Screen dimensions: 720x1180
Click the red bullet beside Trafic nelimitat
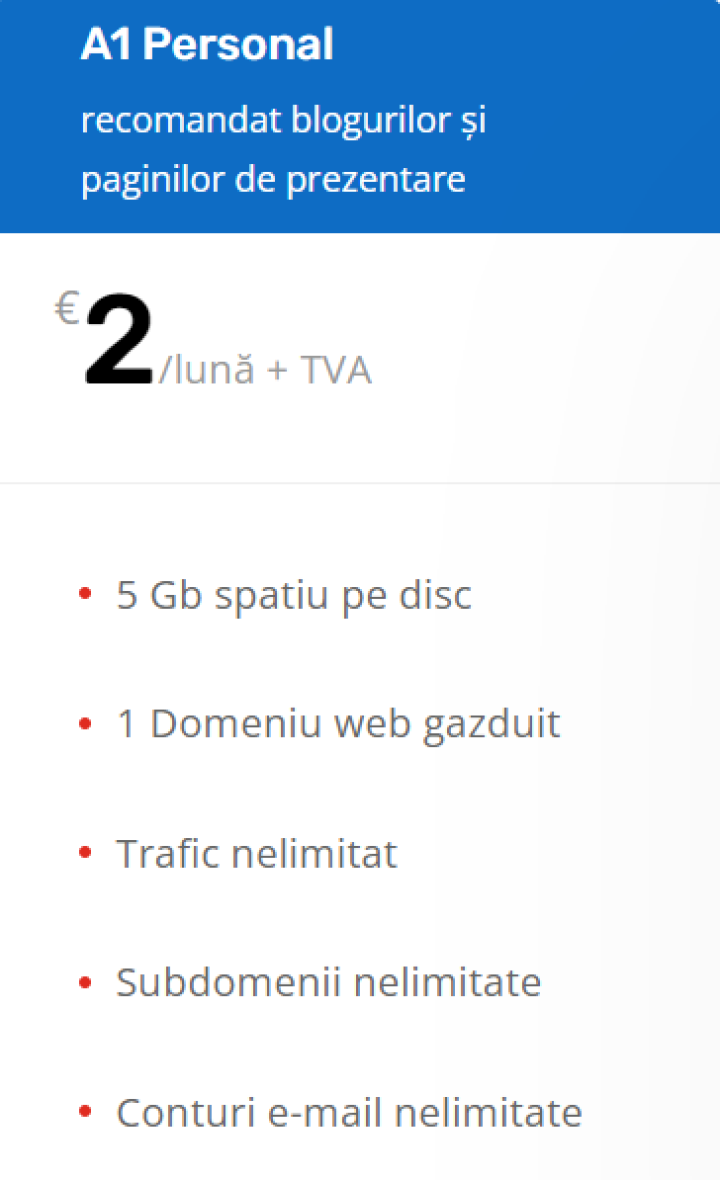click(x=85, y=853)
